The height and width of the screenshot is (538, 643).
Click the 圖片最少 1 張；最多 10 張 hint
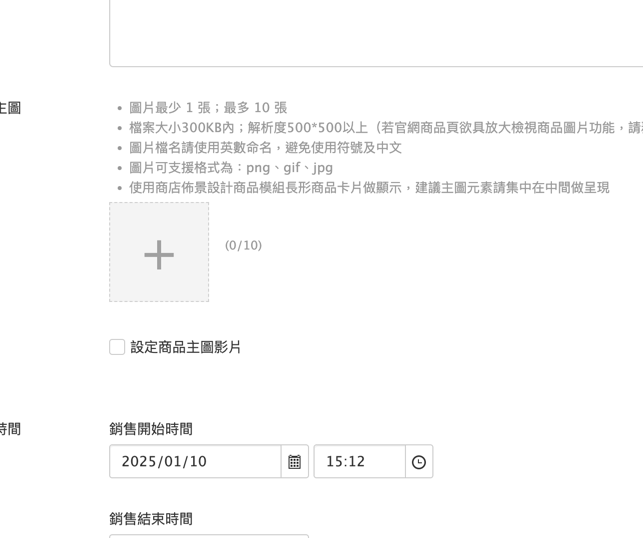208,108
